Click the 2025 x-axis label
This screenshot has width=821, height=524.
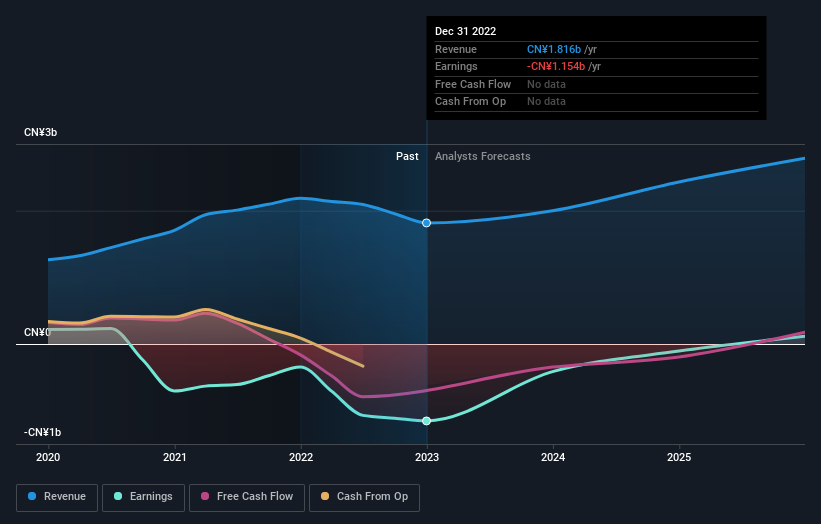tap(679, 458)
